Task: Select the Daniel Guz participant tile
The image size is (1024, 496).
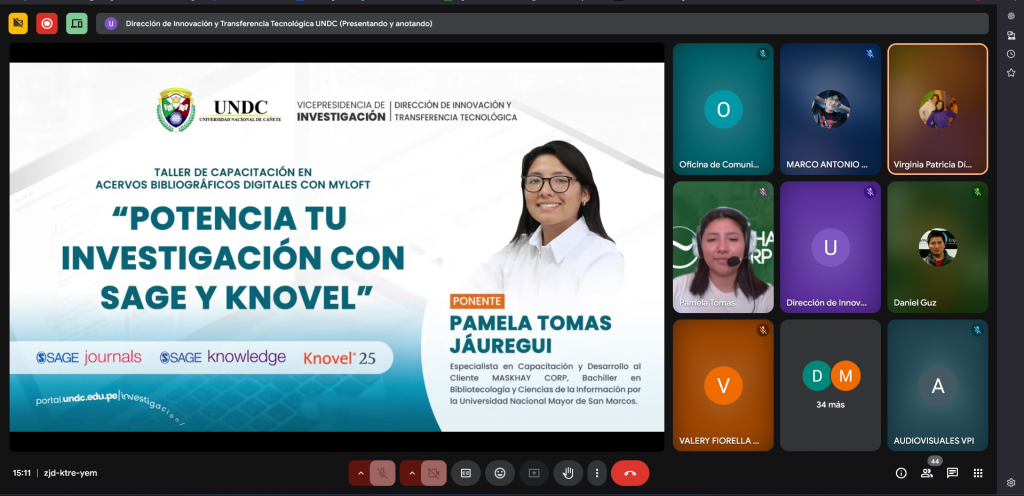Action: coord(937,247)
